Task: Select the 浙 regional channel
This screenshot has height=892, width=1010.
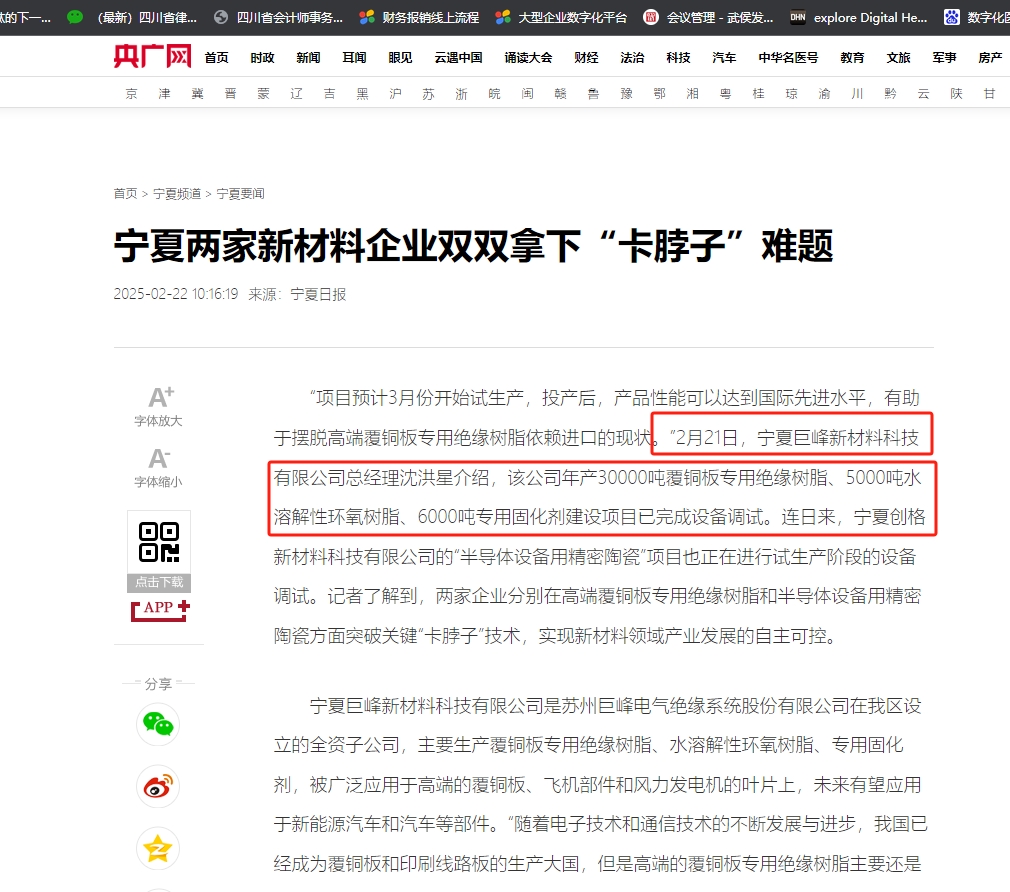Action: [x=461, y=93]
